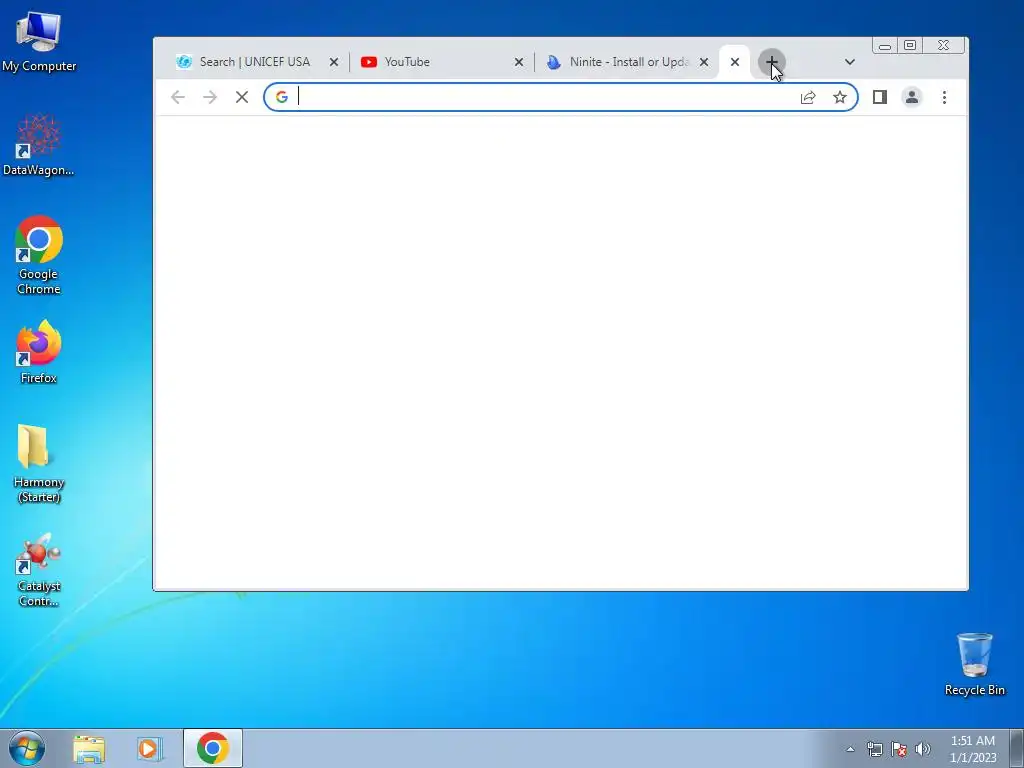Select the Catalyst Control desktop shortcut

pos(39,570)
